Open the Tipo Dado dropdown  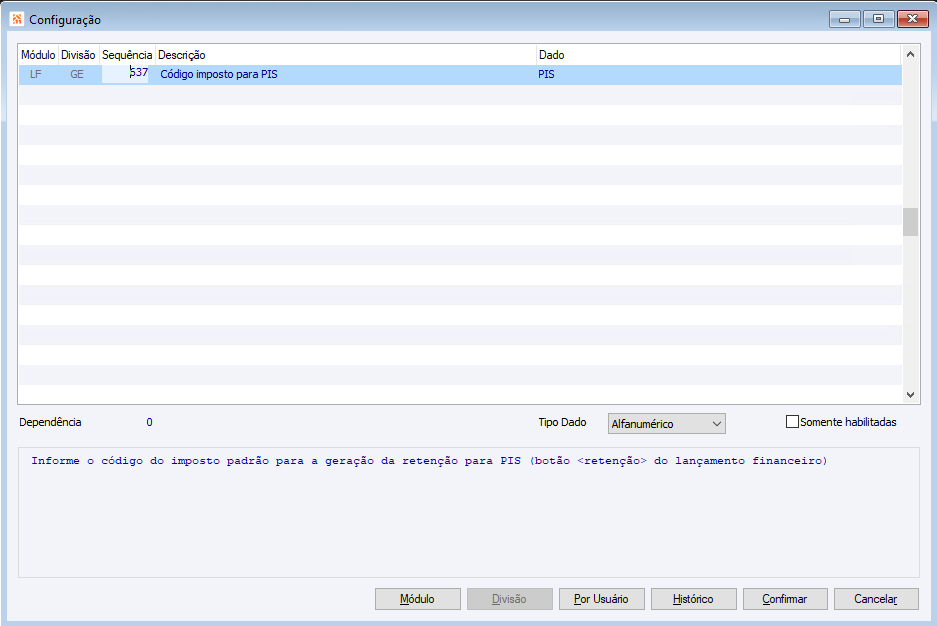[666, 424]
